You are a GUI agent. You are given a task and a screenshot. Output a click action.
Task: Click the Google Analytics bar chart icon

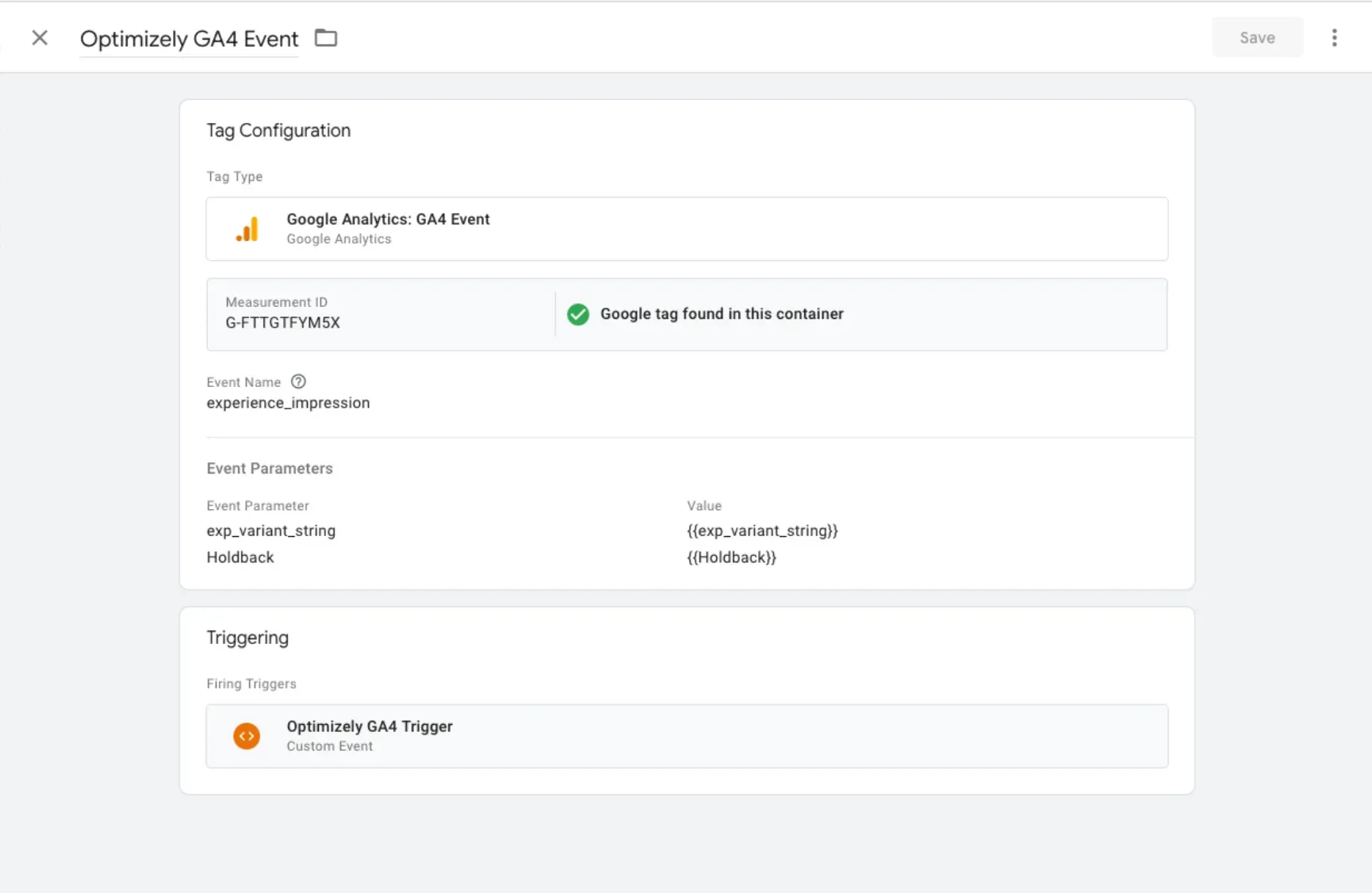[x=247, y=229]
